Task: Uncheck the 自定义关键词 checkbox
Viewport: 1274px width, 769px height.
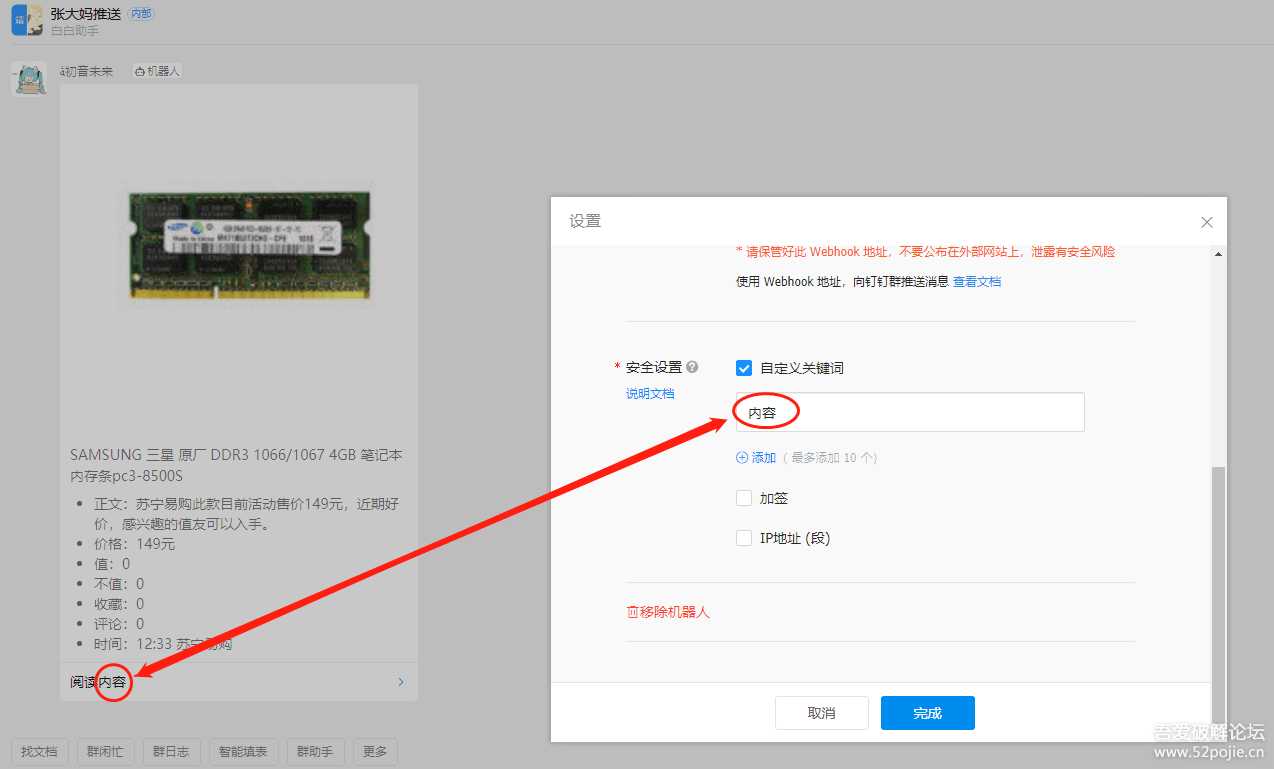Action: (744, 368)
